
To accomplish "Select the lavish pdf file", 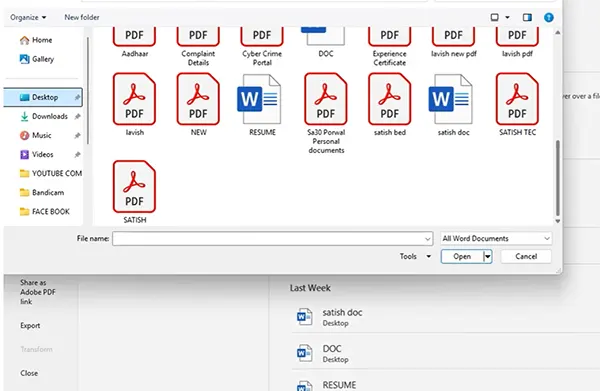I will click(517, 42).
